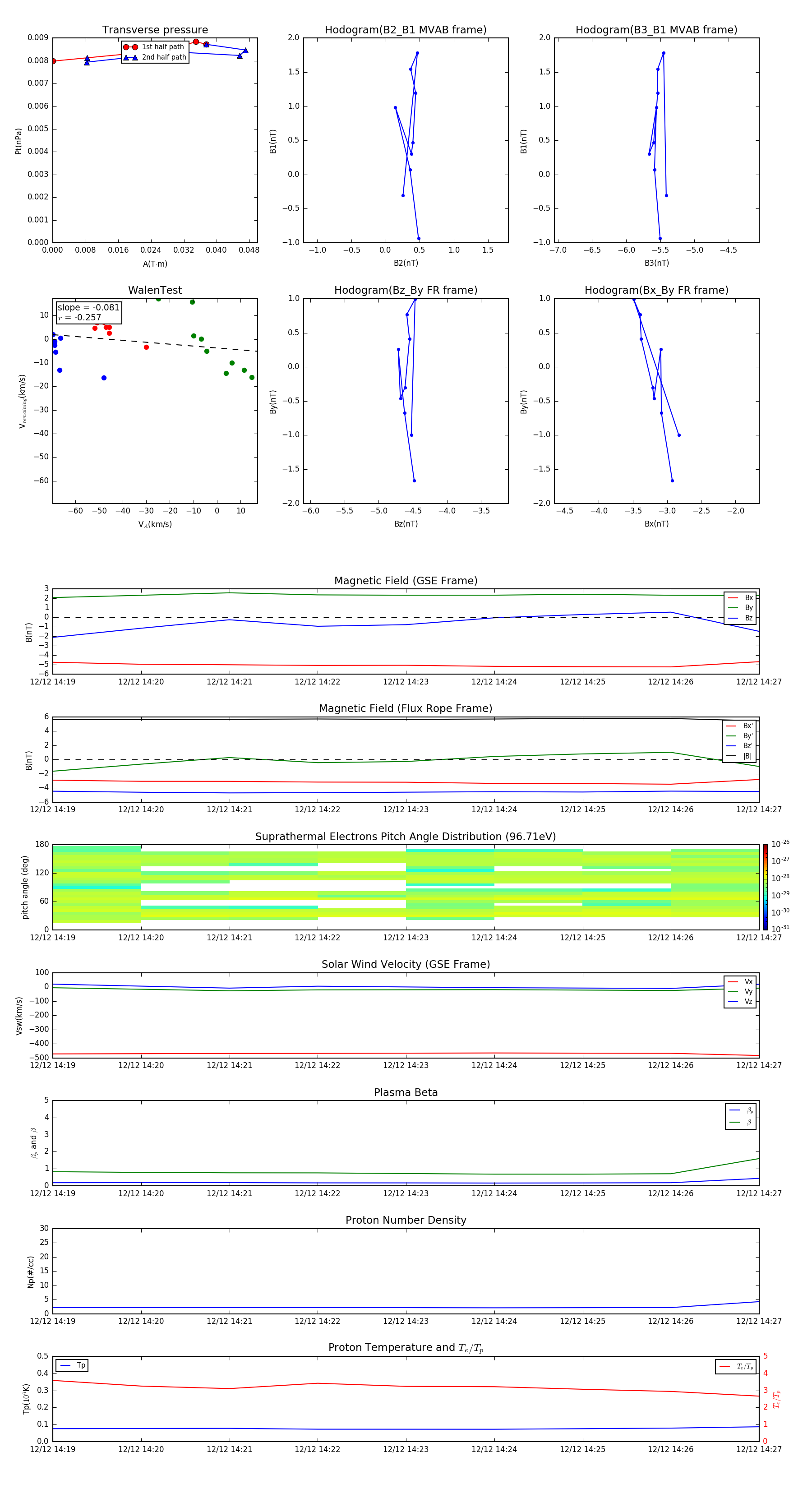Select the green β entry in Plasma Beta legend
This screenshot has height=1489, width=812.
coord(741,1122)
